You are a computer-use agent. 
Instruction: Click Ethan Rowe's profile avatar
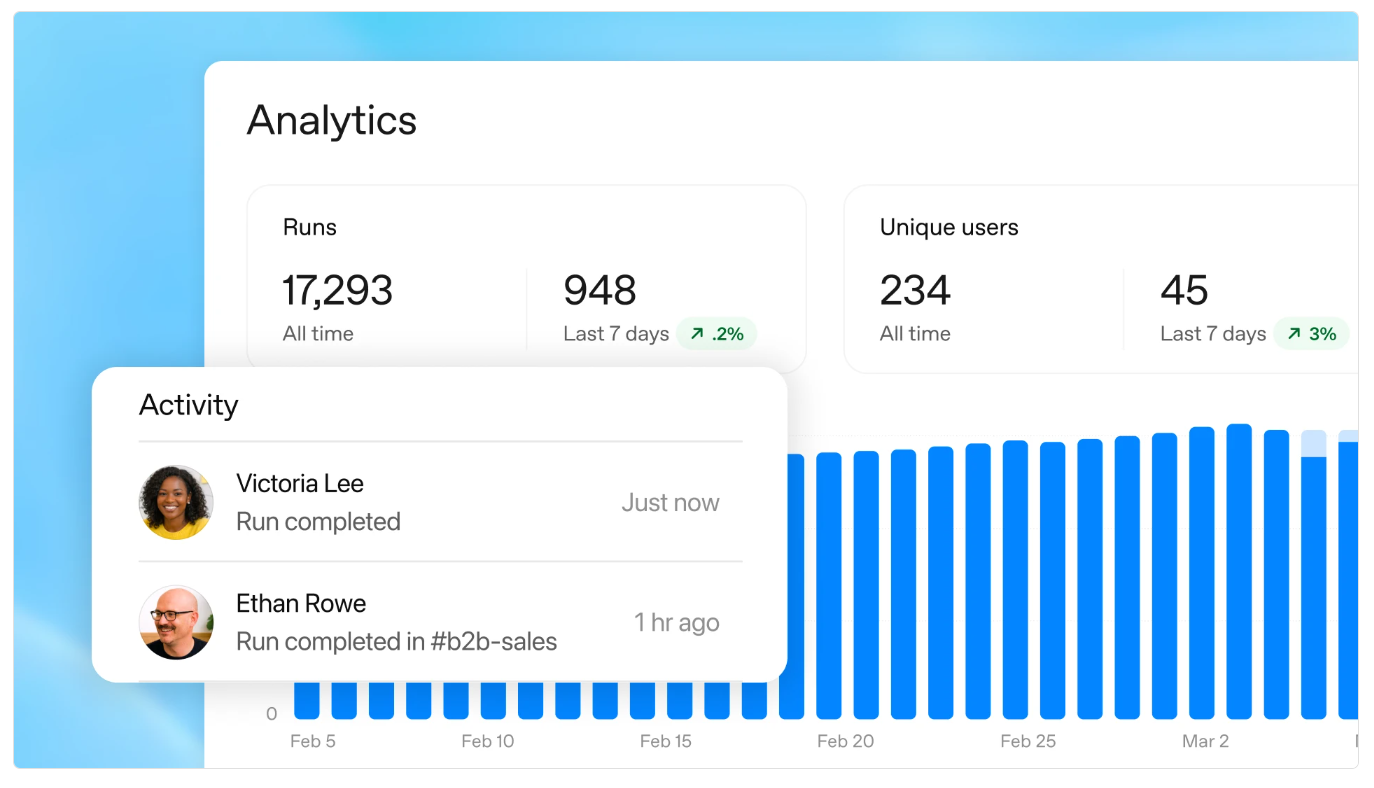point(176,622)
